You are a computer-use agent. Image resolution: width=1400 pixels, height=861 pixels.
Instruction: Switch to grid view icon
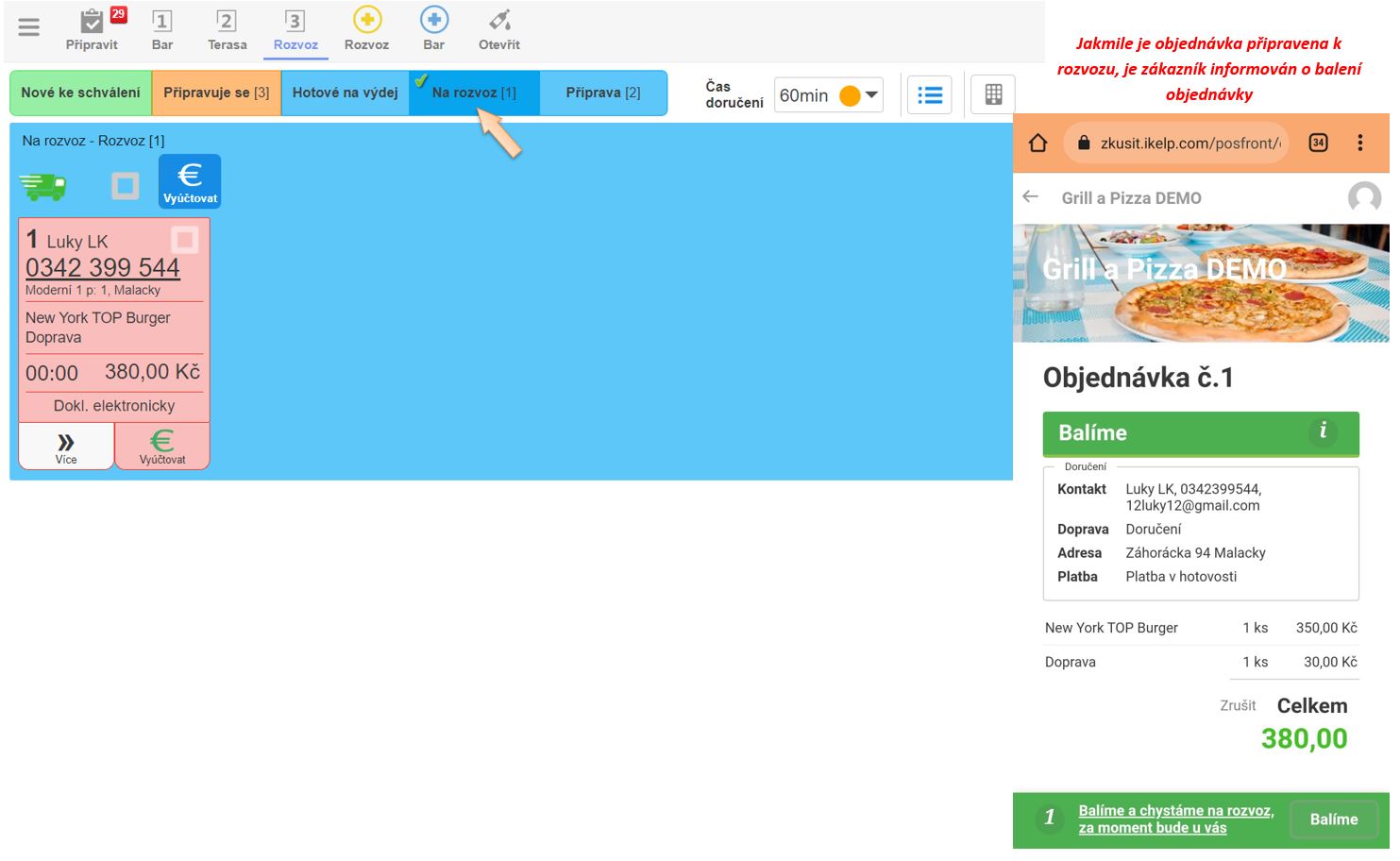click(x=993, y=94)
